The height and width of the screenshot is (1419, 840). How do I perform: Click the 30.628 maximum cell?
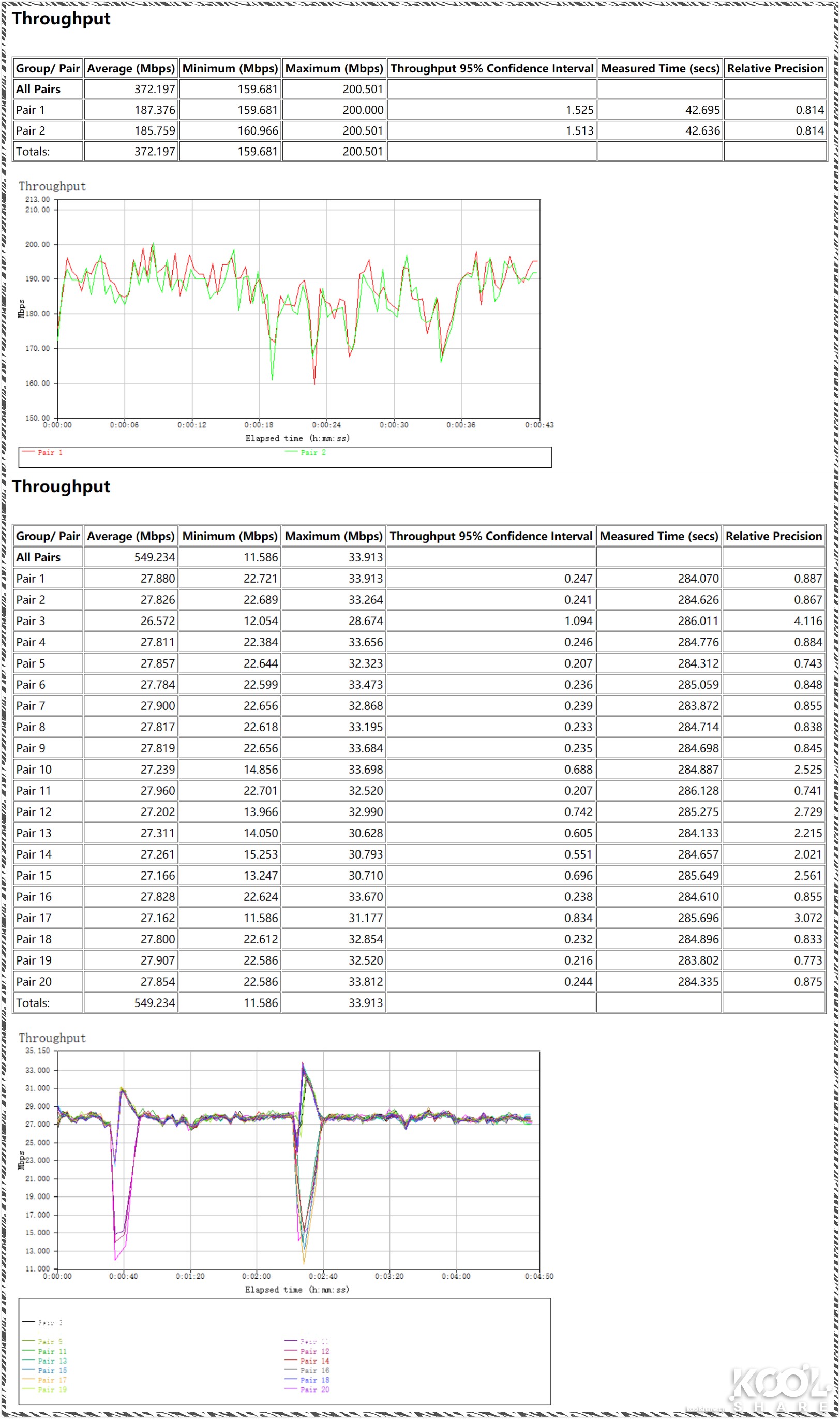click(x=334, y=834)
